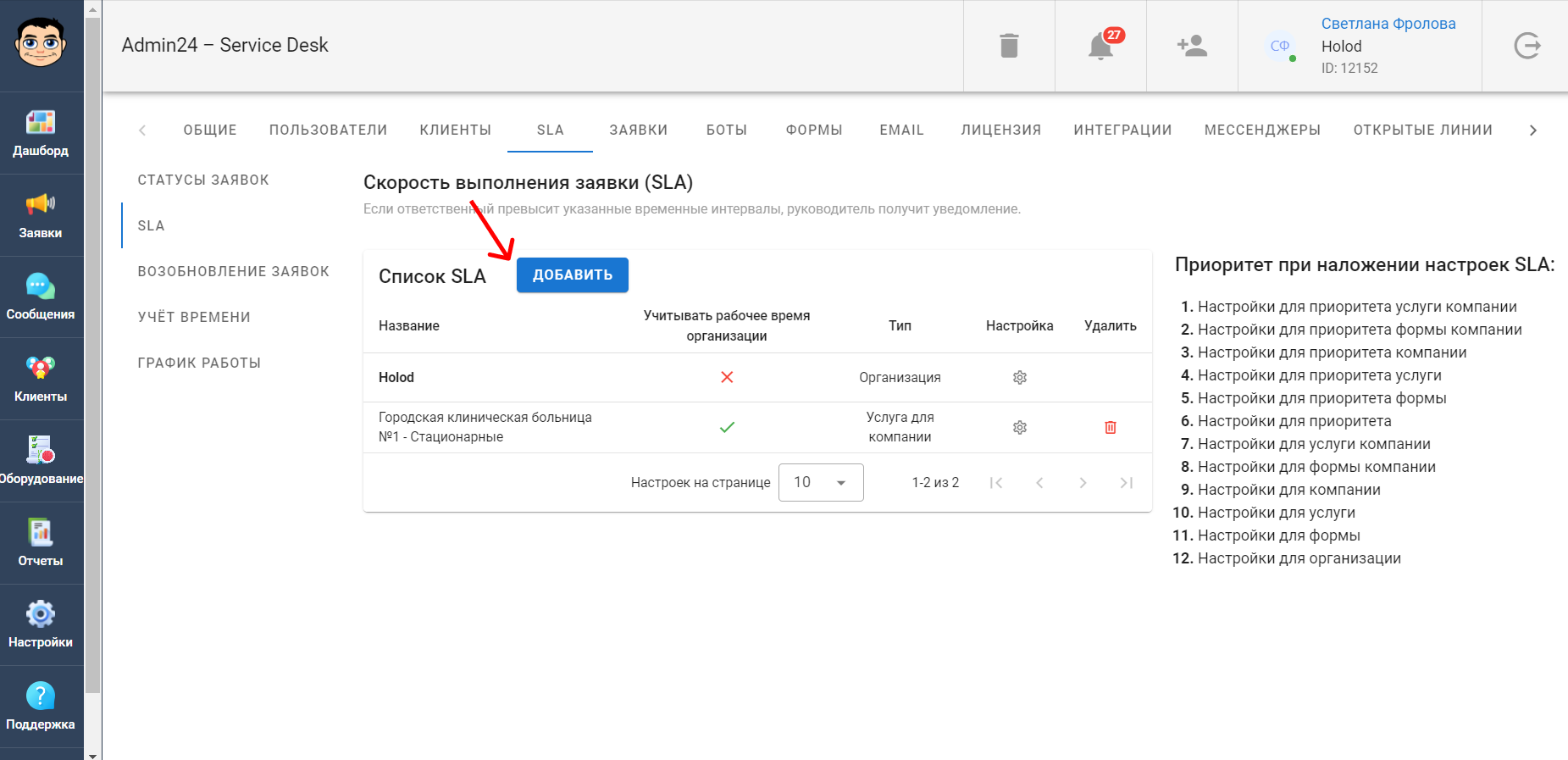Switch to the EMAIL tab
The width and height of the screenshot is (1568, 760).
tap(901, 130)
